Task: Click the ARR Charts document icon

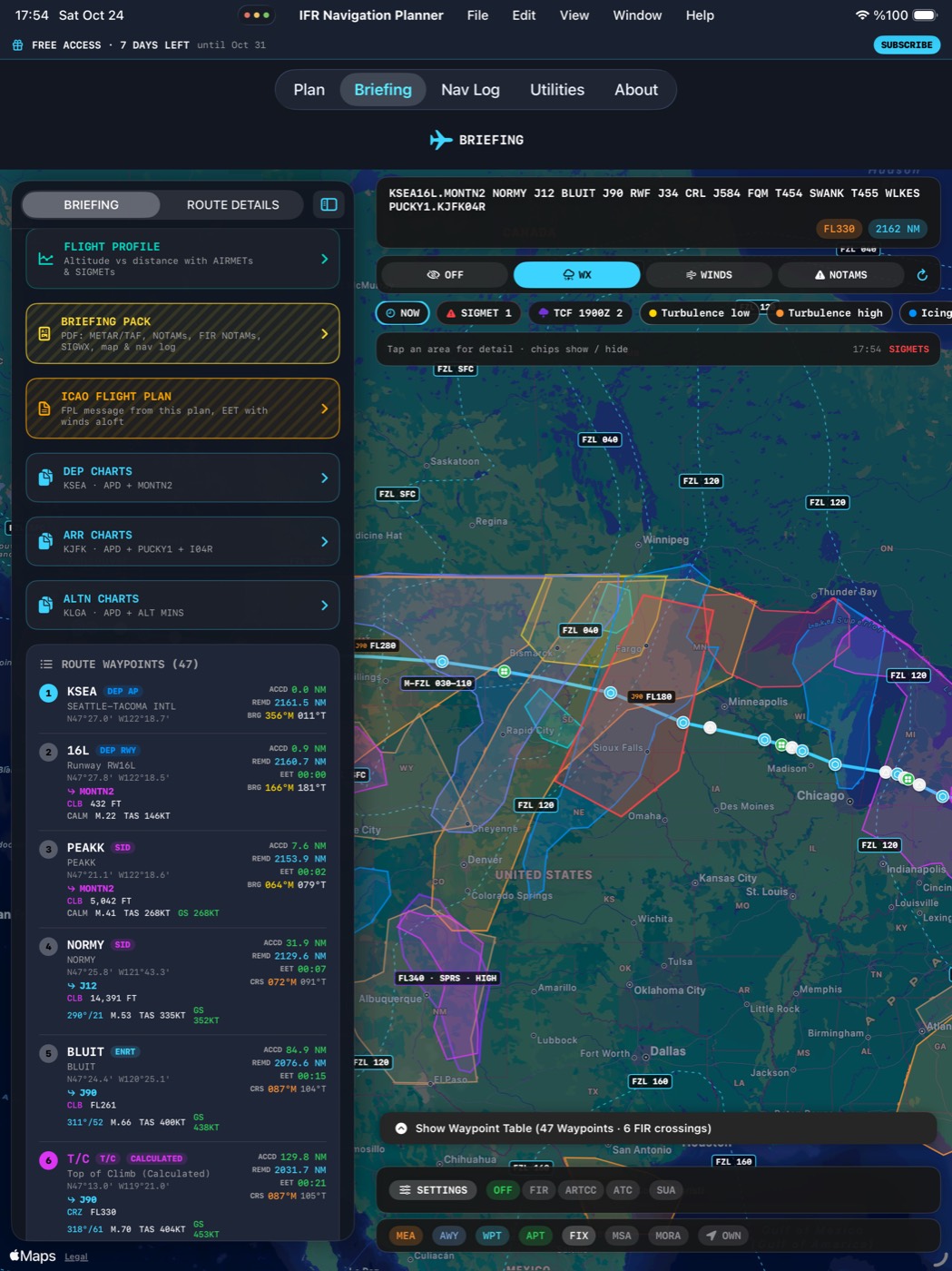Action: click(x=45, y=541)
